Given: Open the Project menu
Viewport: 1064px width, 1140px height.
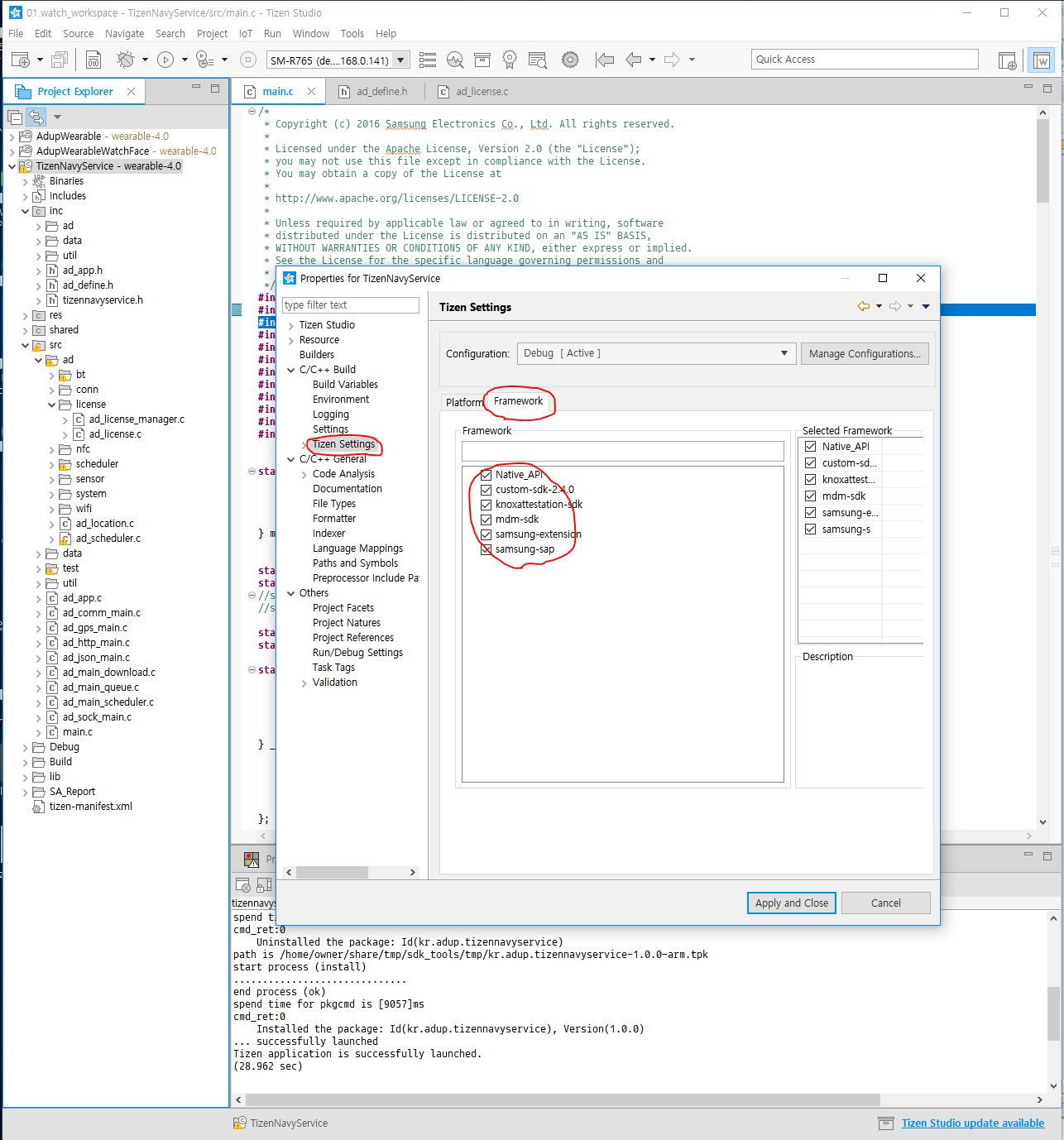Looking at the screenshot, I should [x=212, y=34].
